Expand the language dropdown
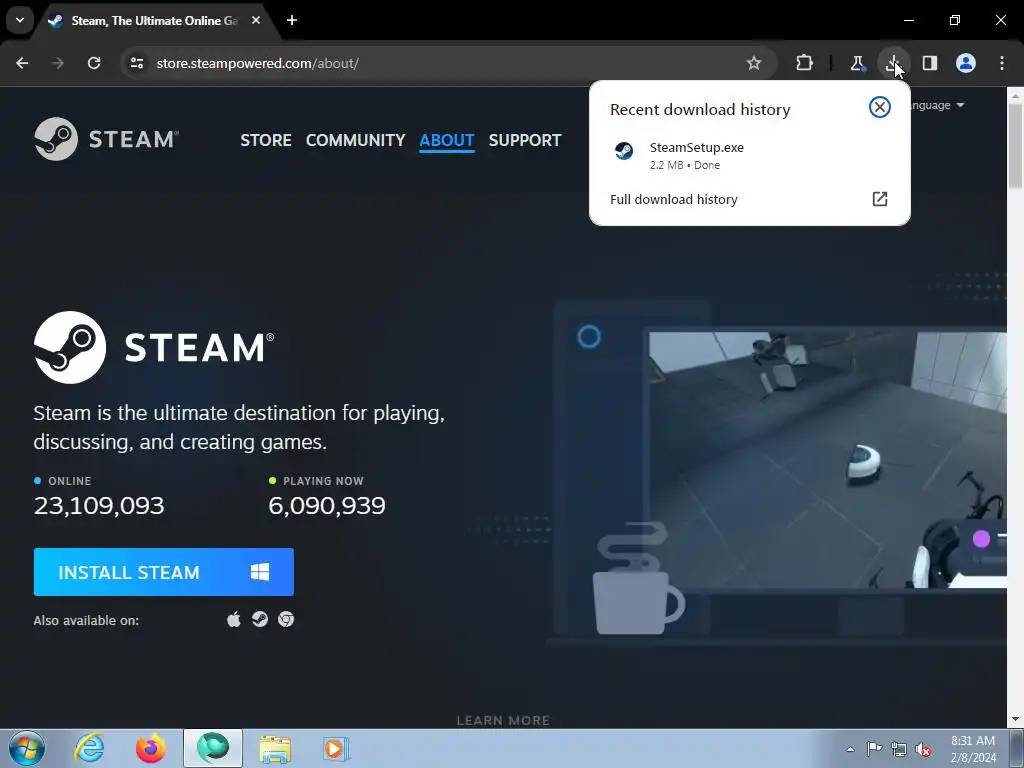The height and width of the screenshot is (768, 1024). point(938,105)
